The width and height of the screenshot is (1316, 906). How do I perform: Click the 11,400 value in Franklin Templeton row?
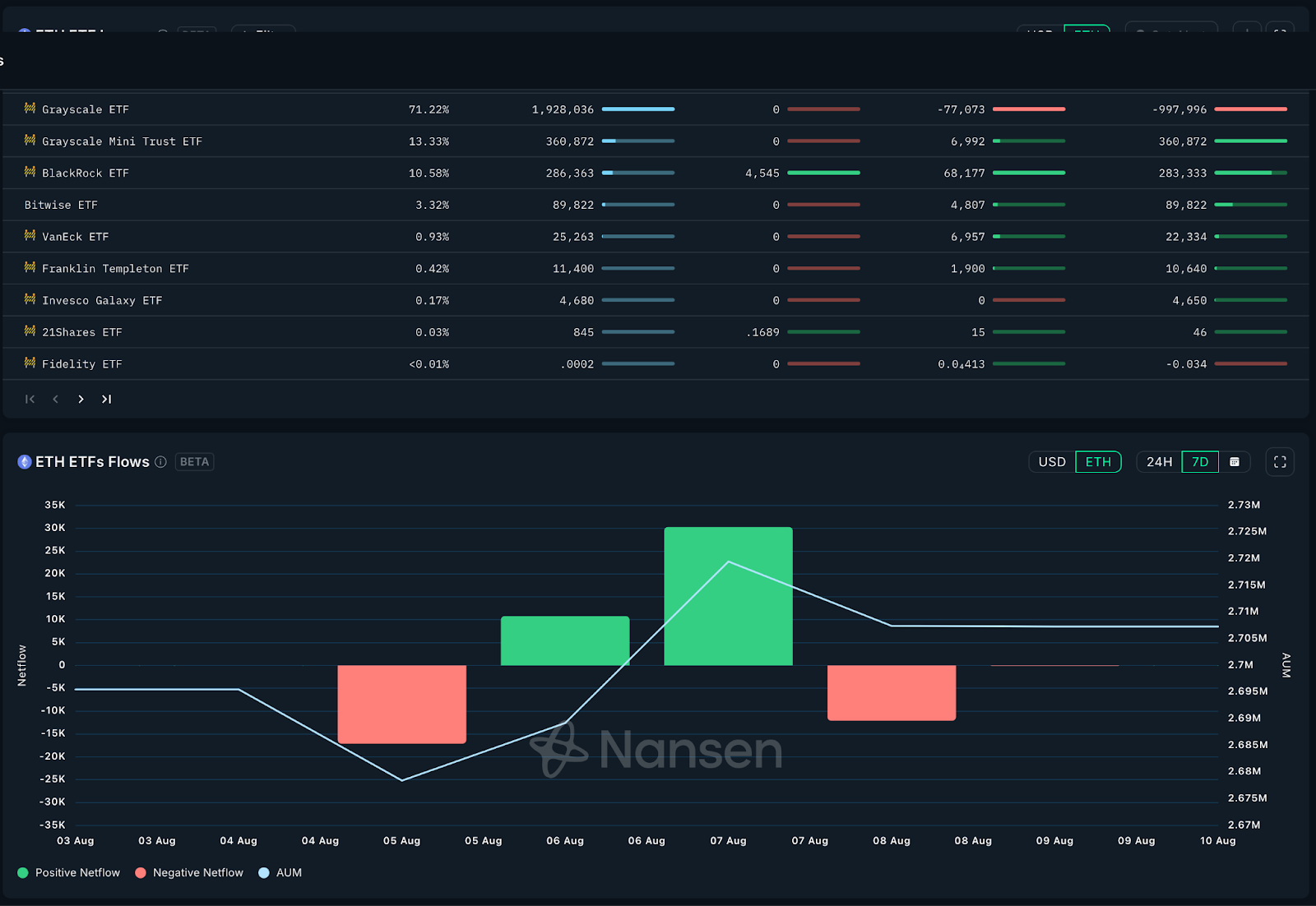(573, 268)
